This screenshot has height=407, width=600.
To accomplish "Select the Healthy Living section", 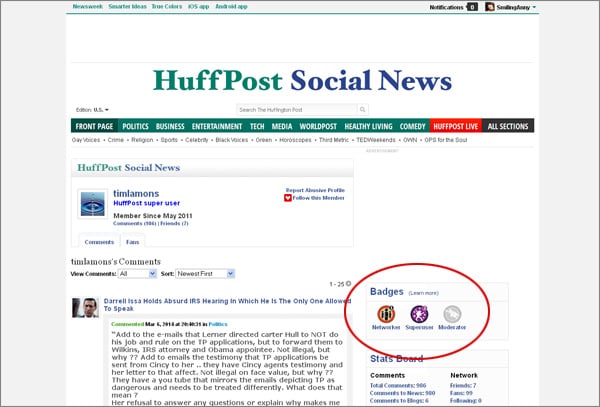I will pos(368,126).
